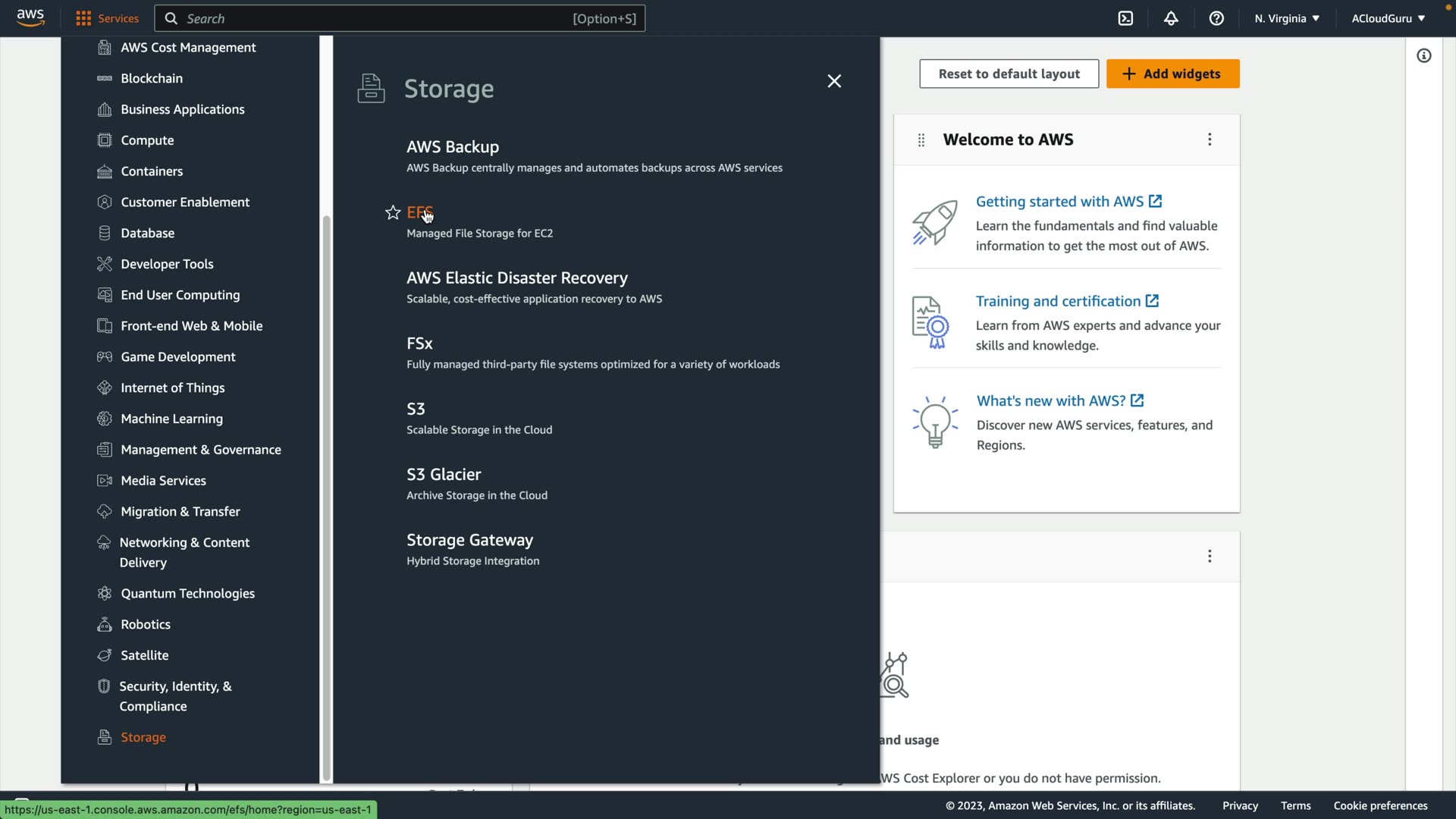Open the notifications bell

(x=1171, y=18)
